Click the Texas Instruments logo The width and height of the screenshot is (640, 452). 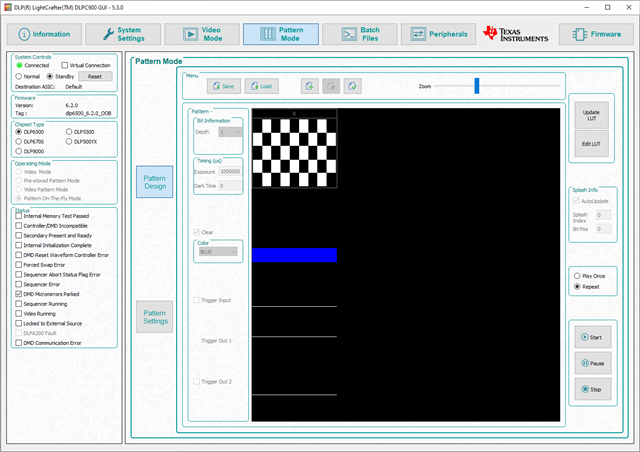coord(516,34)
